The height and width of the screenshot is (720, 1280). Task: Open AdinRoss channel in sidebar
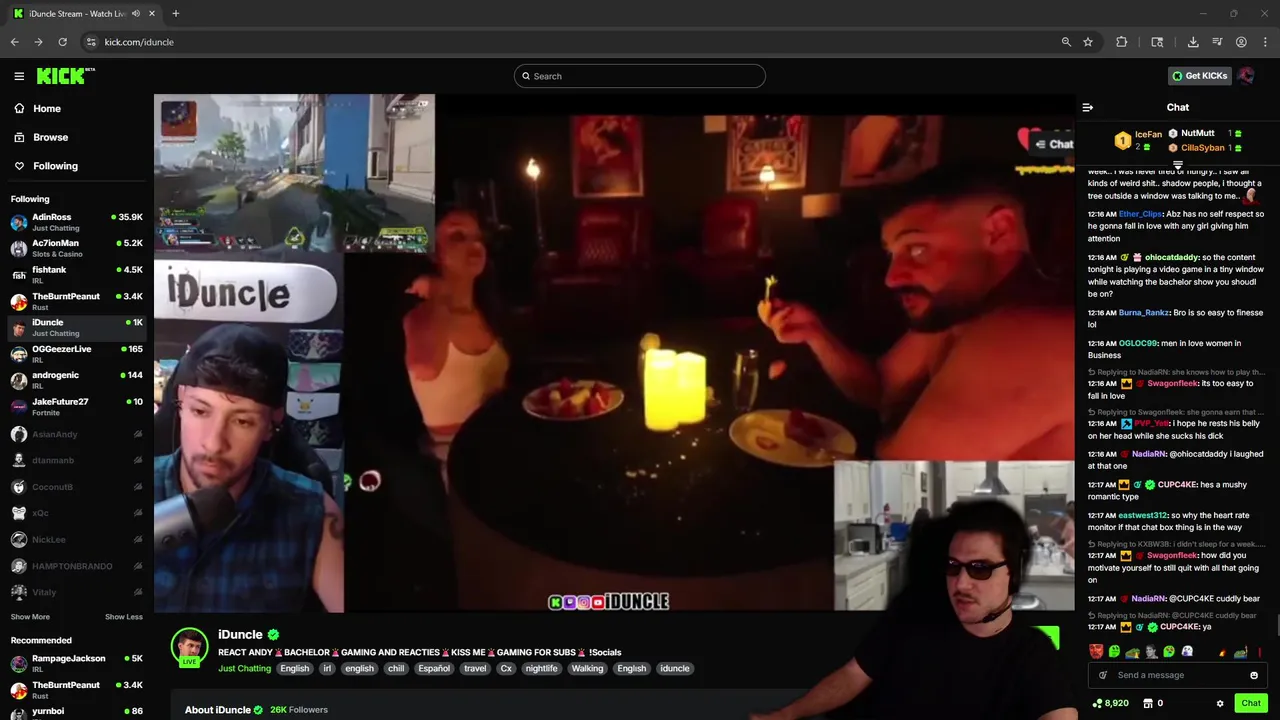tap(76, 222)
